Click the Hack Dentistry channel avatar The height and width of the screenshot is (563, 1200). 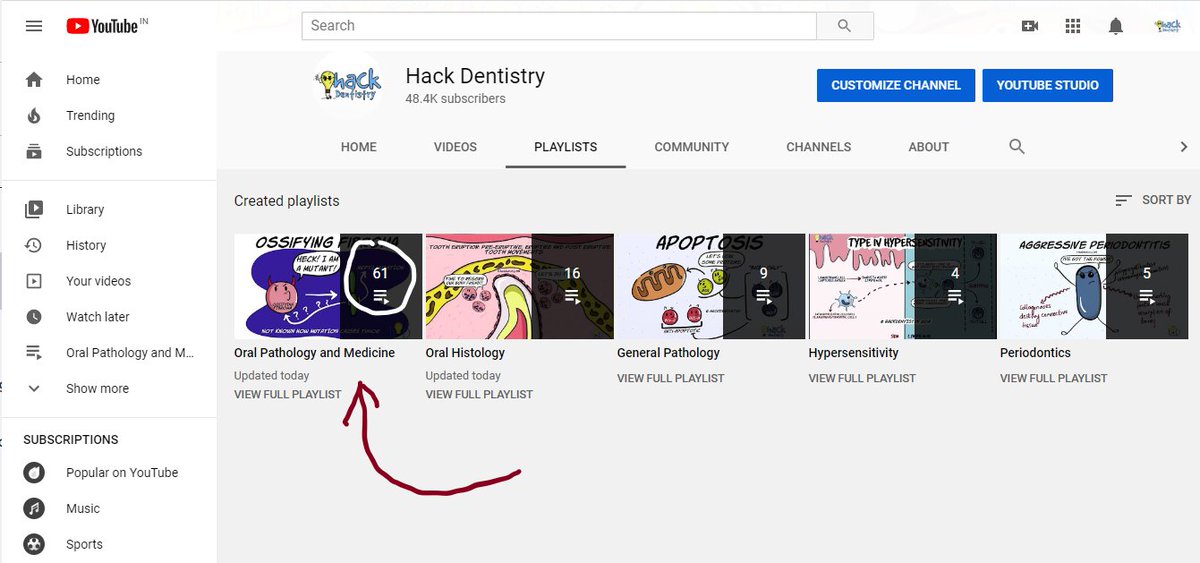[348, 84]
